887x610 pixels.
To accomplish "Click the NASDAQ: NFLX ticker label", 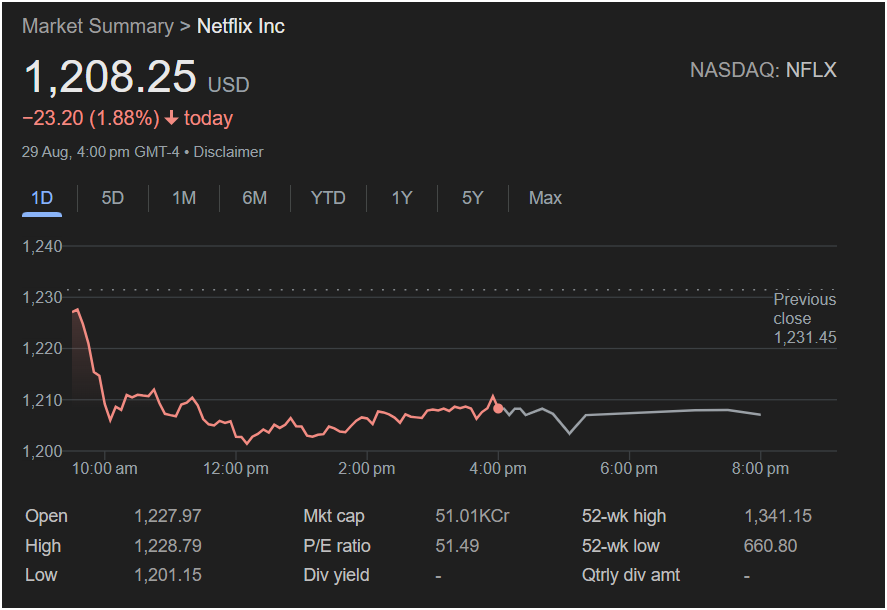I will click(763, 70).
